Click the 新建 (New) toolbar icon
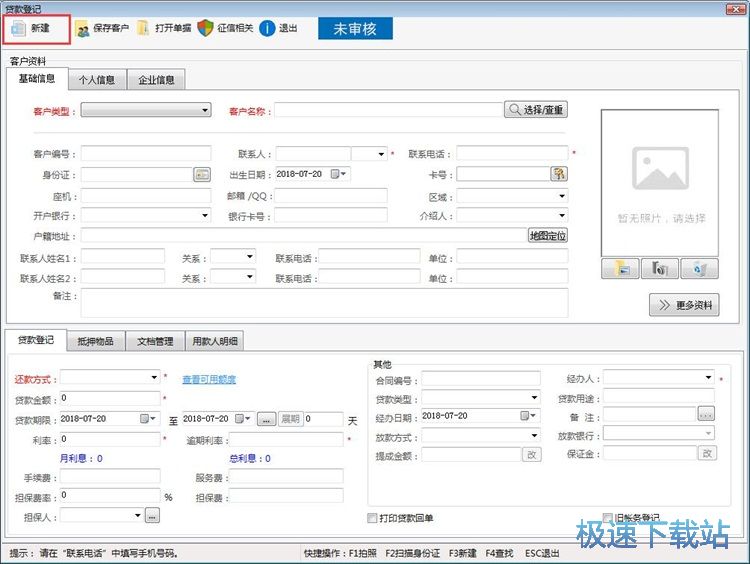 tap(18, 29)
